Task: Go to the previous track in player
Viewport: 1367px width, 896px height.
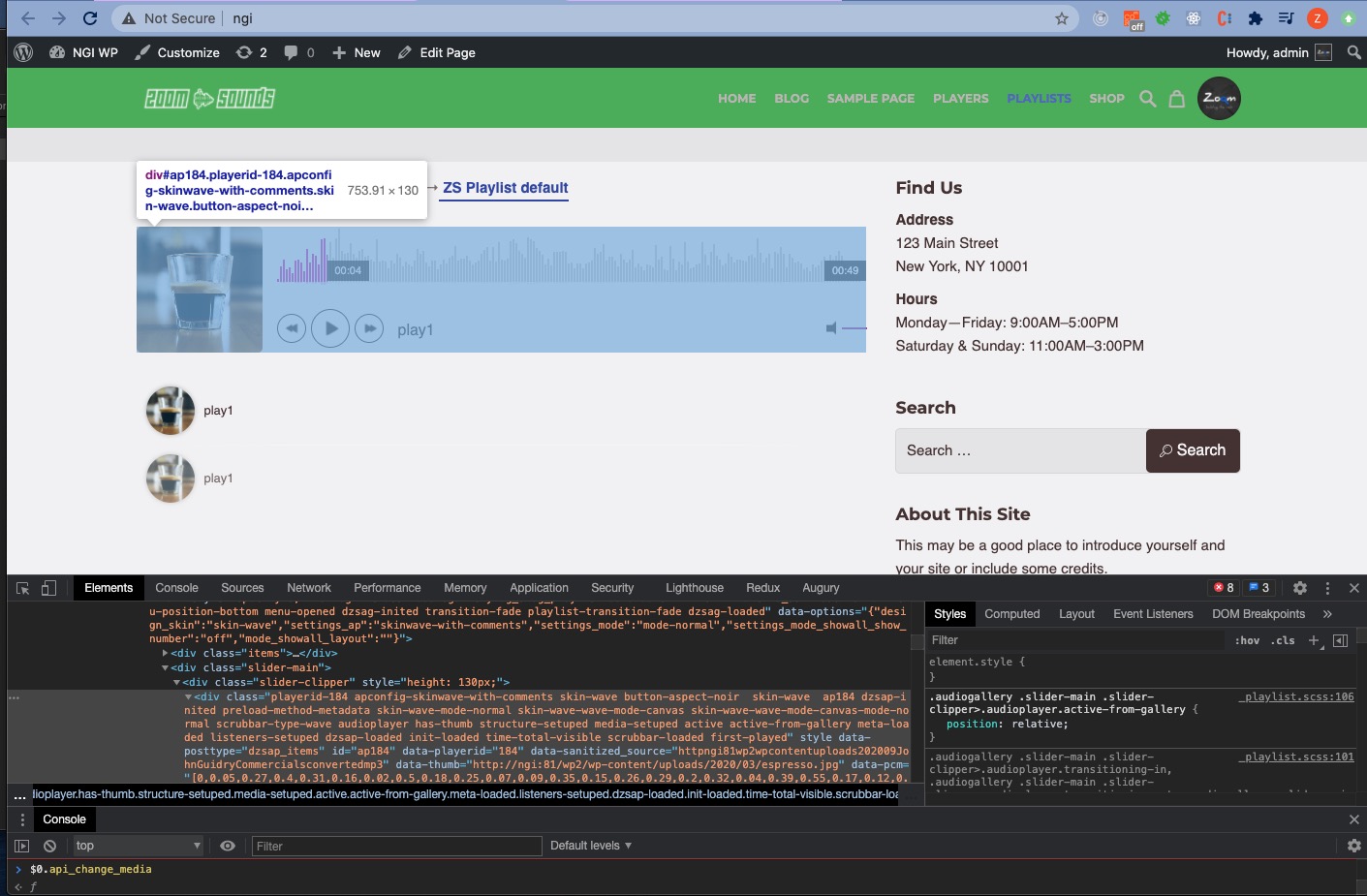Action: tap(292, 328)
